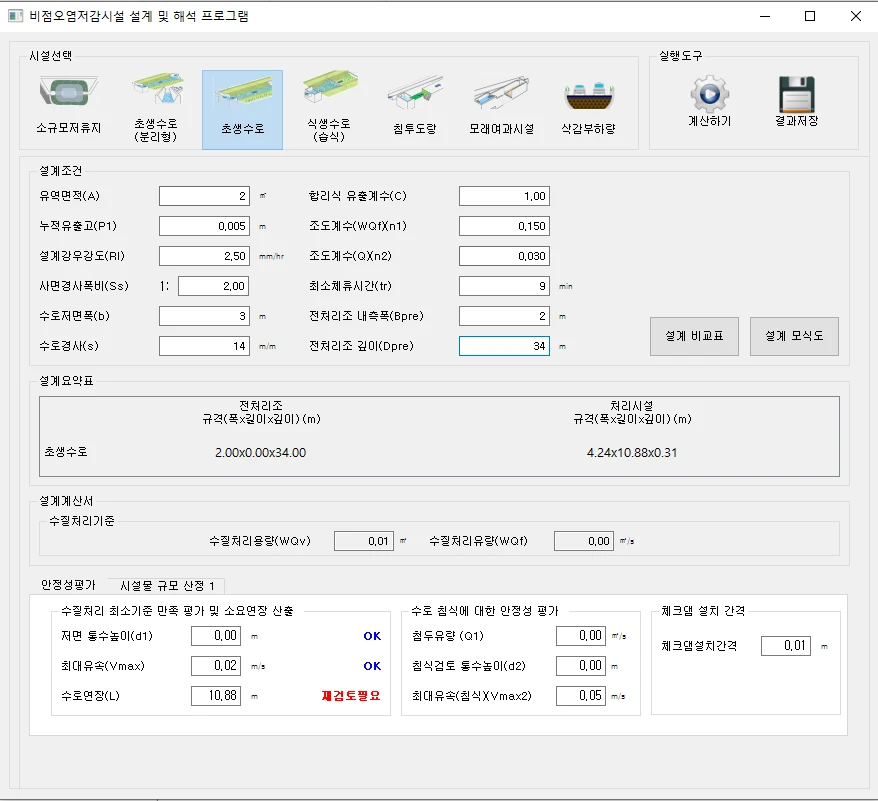Edit the 설계강우강도(RI) value
Viewport: 878px width, 801px height.
pos(204,255)
